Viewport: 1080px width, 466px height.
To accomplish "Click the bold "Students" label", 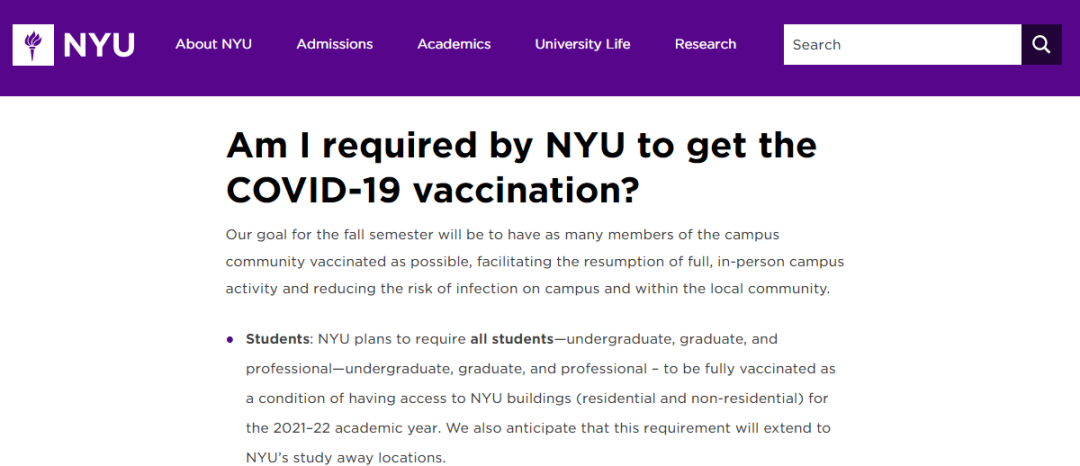I will coord(277,339).
